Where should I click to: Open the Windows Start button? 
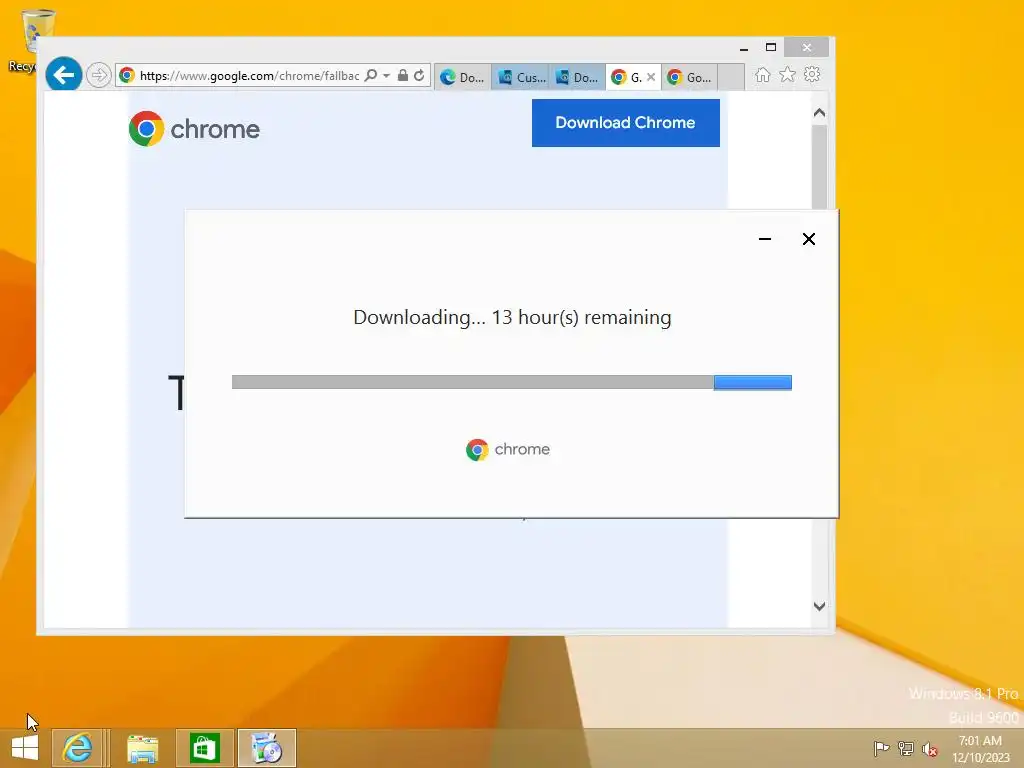click(x=25, y=748)
